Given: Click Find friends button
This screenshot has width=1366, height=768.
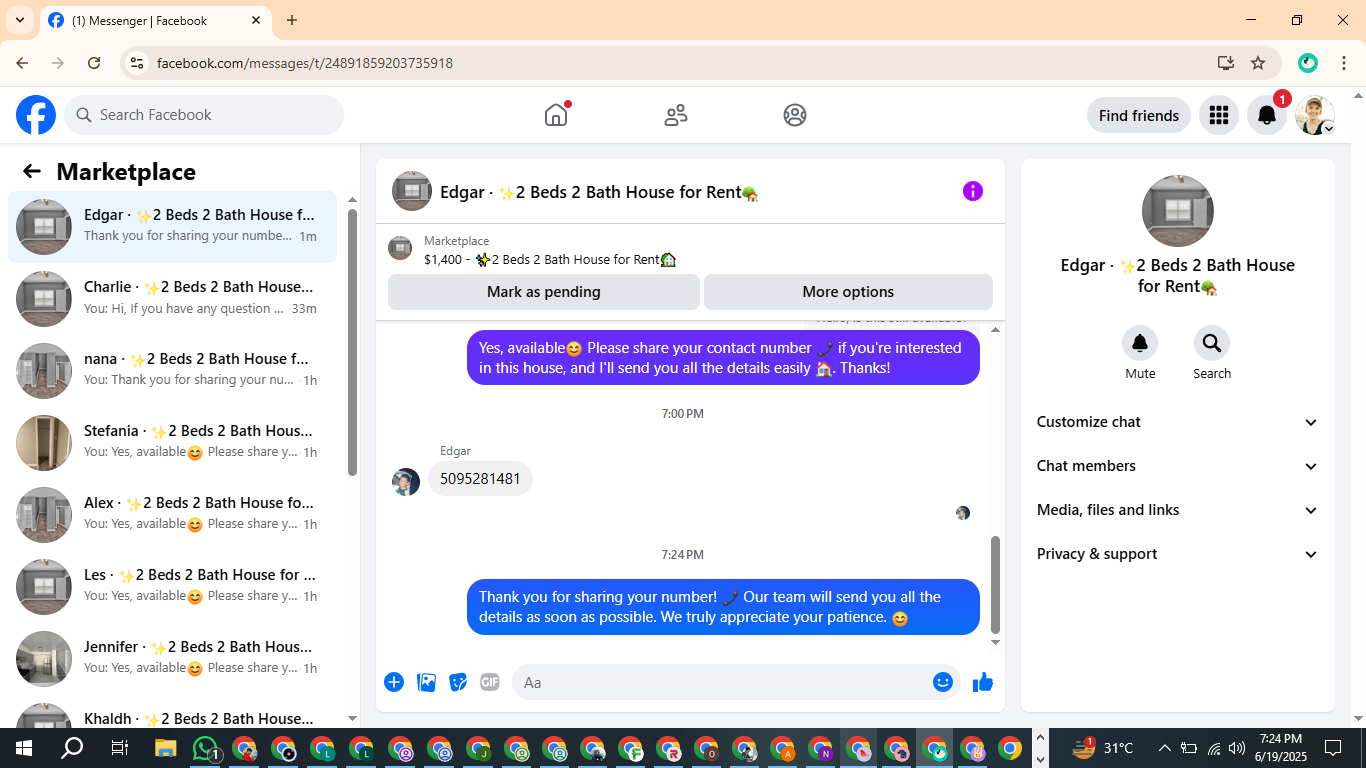Looking at the screenshot, I should tap(1139, 115).
